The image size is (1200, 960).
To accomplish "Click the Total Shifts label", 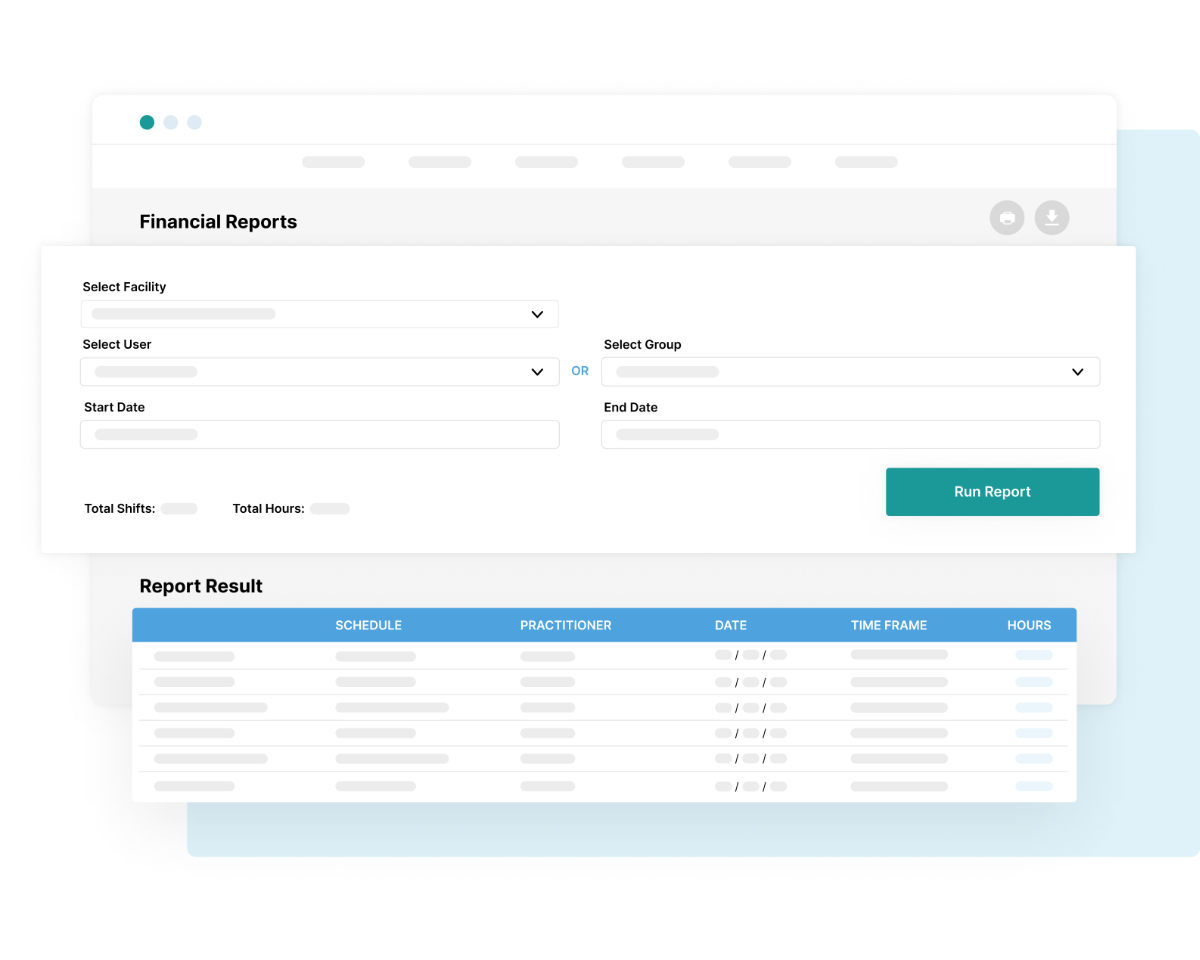I will pyautogui.click(x=119, y=509).
